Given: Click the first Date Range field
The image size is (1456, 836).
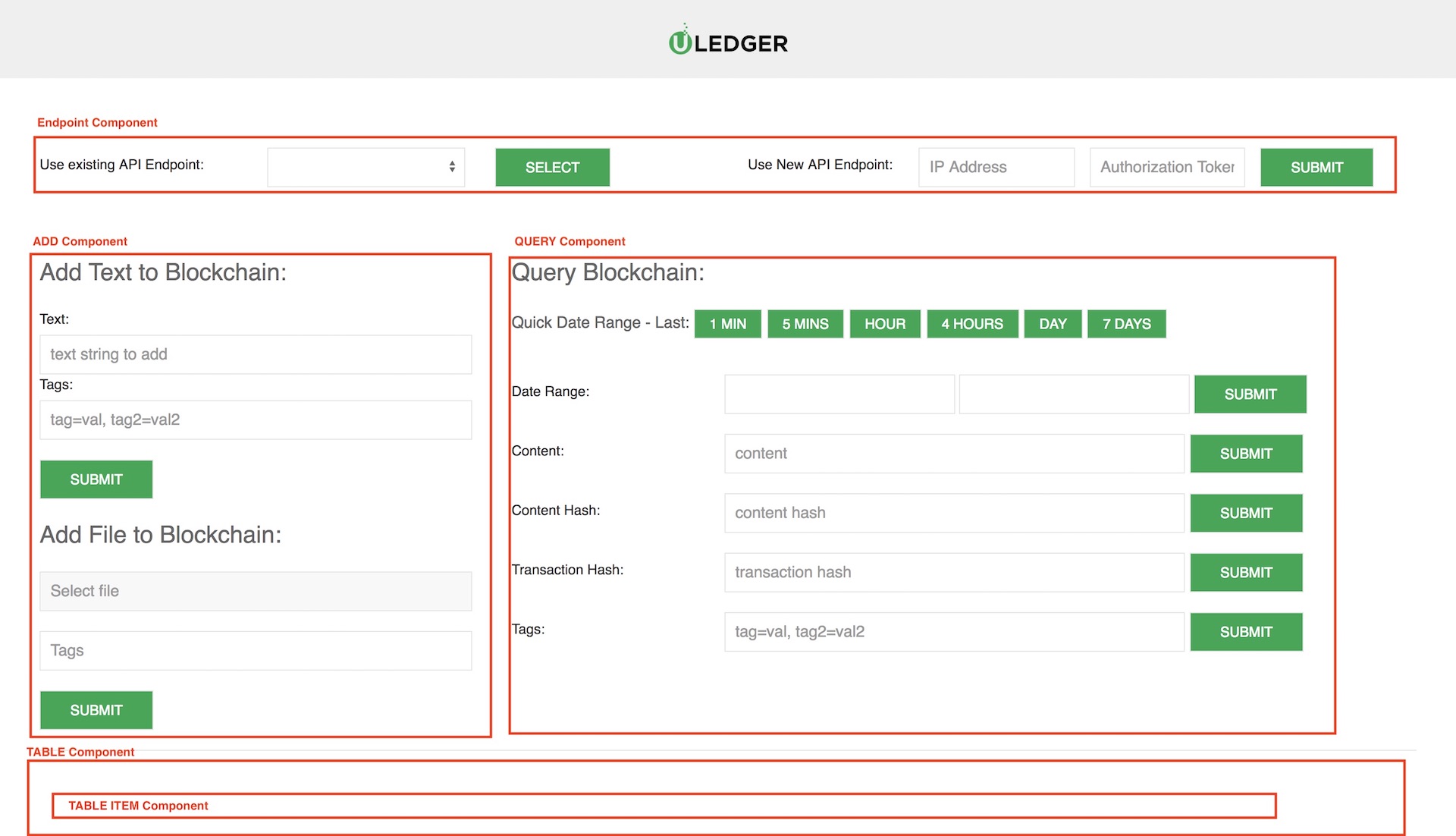Looking at the screenshot, I should click(839, 394).
